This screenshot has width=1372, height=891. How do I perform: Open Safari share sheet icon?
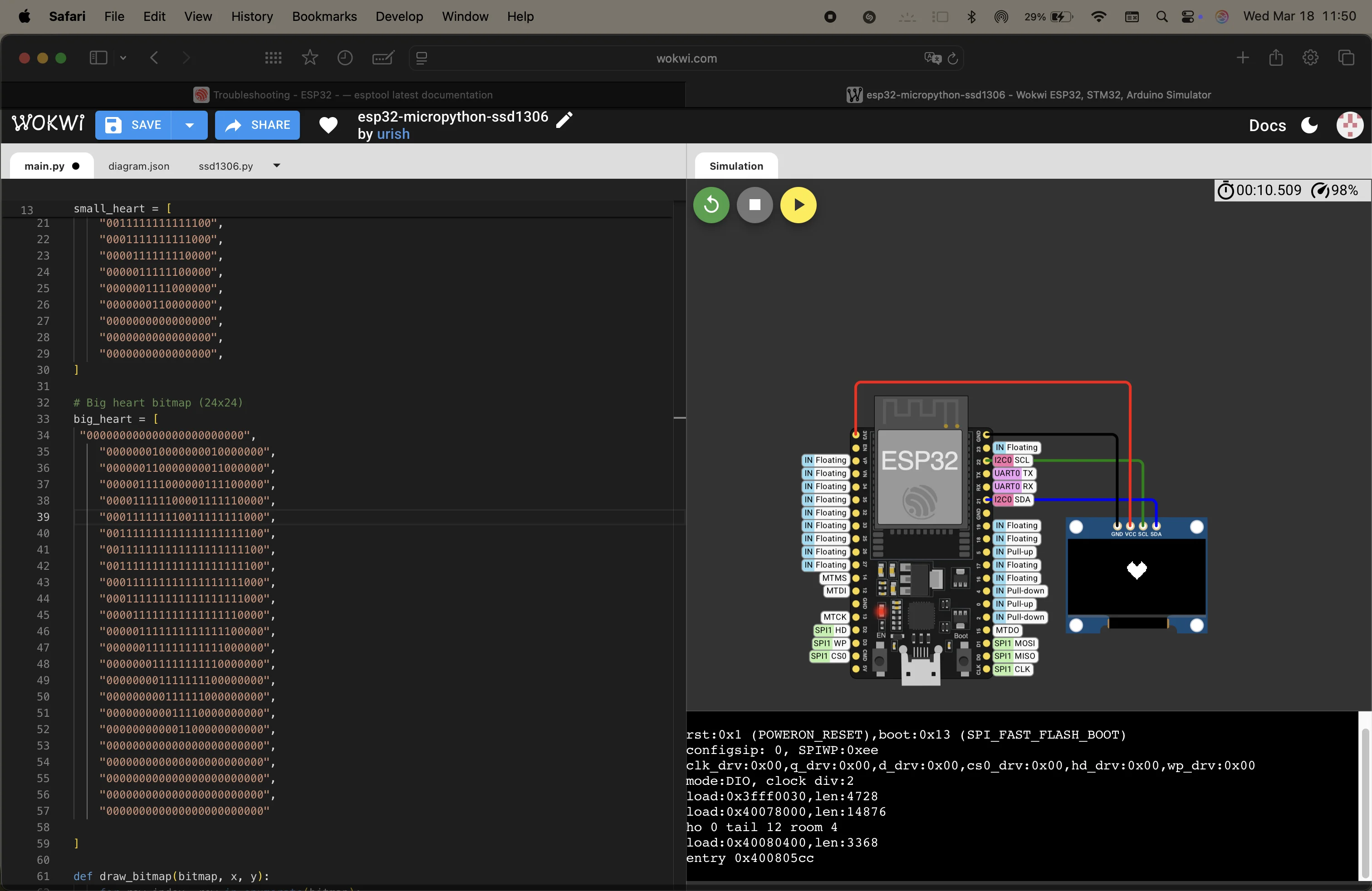point(1276,58)
